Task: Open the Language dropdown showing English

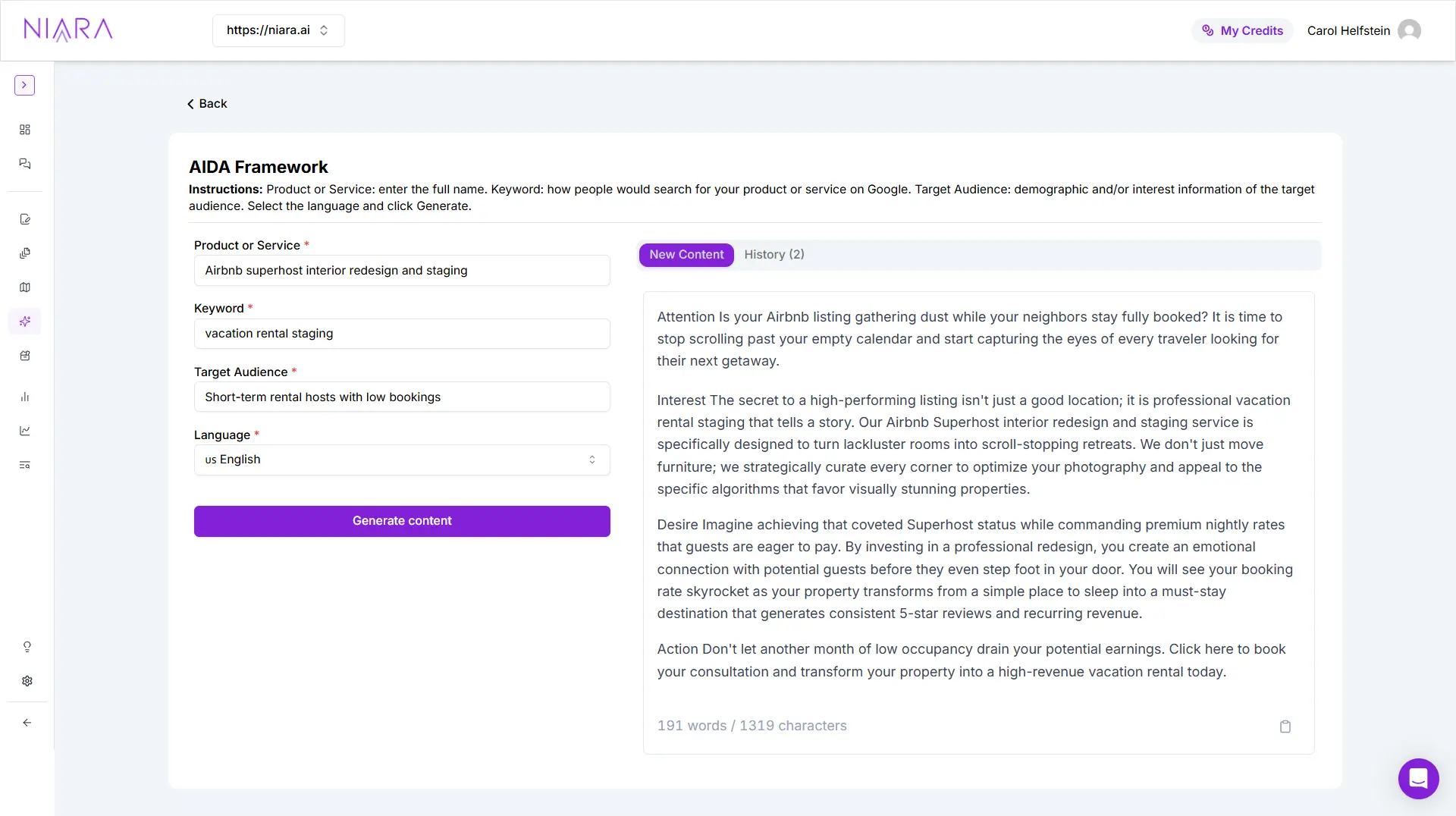Action: pyautogui.click(x=402, y=460)
